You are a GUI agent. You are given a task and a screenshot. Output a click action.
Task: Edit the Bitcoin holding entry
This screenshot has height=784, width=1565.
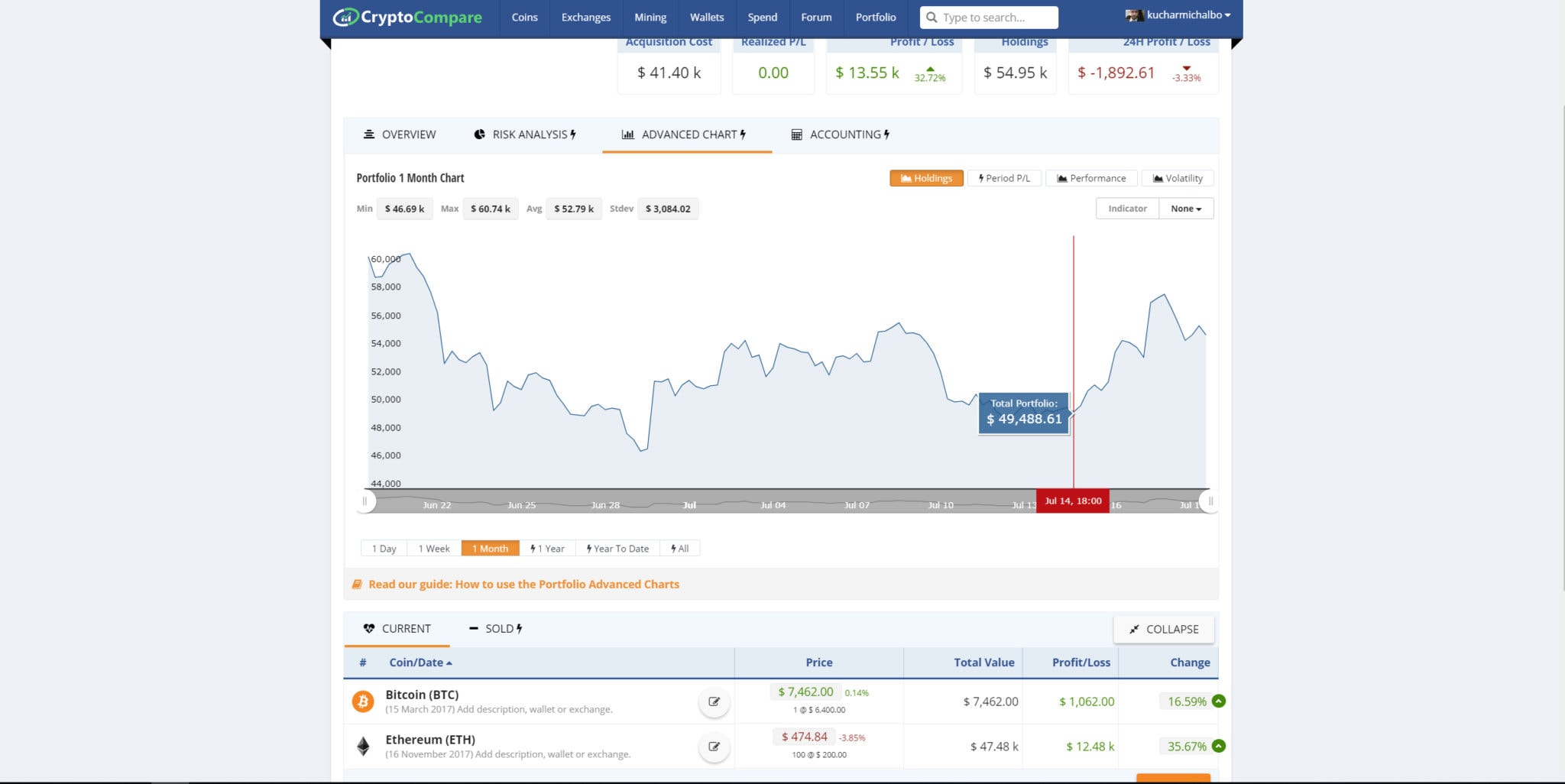714,701
